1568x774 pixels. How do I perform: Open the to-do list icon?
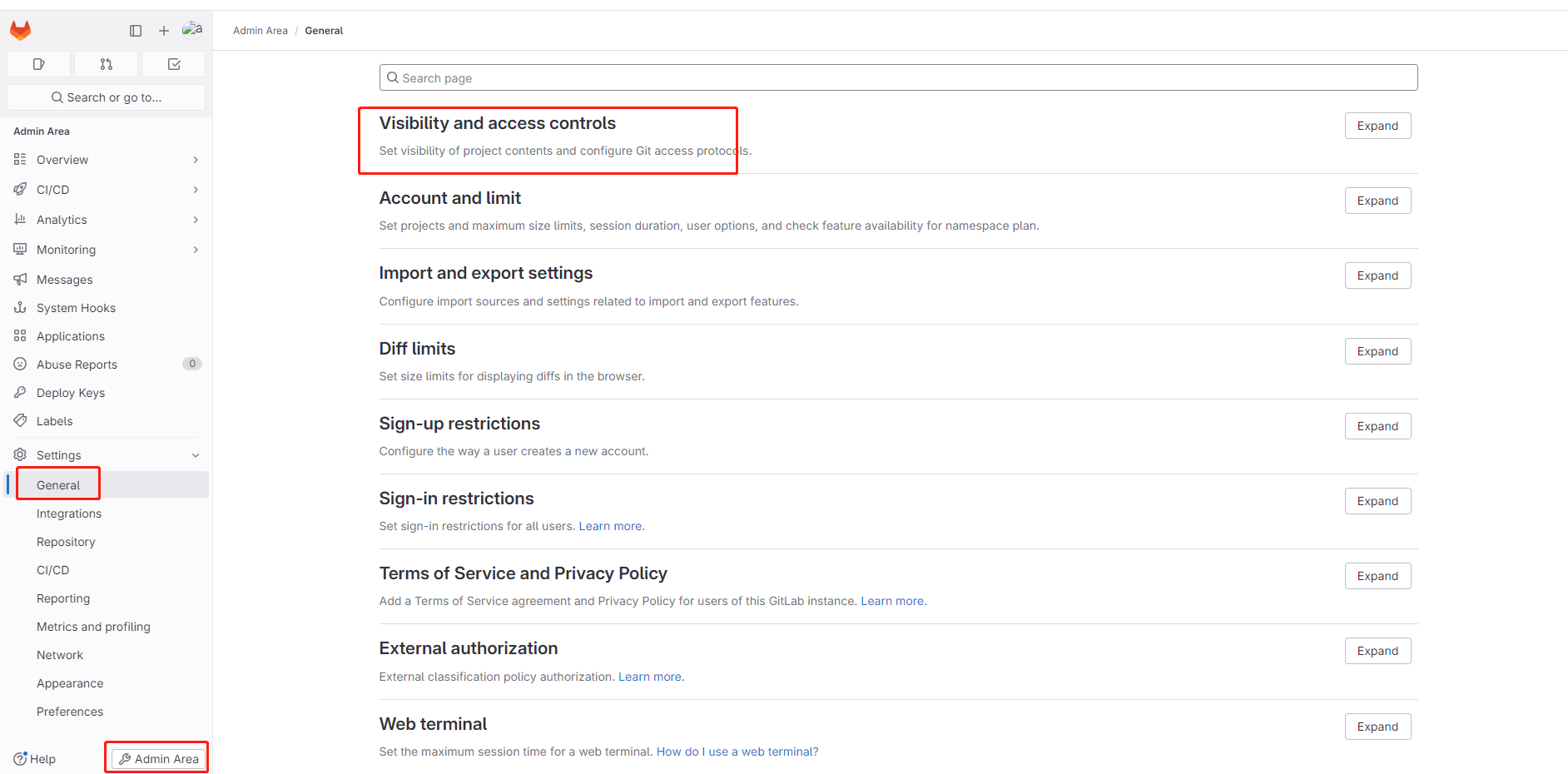174,64
